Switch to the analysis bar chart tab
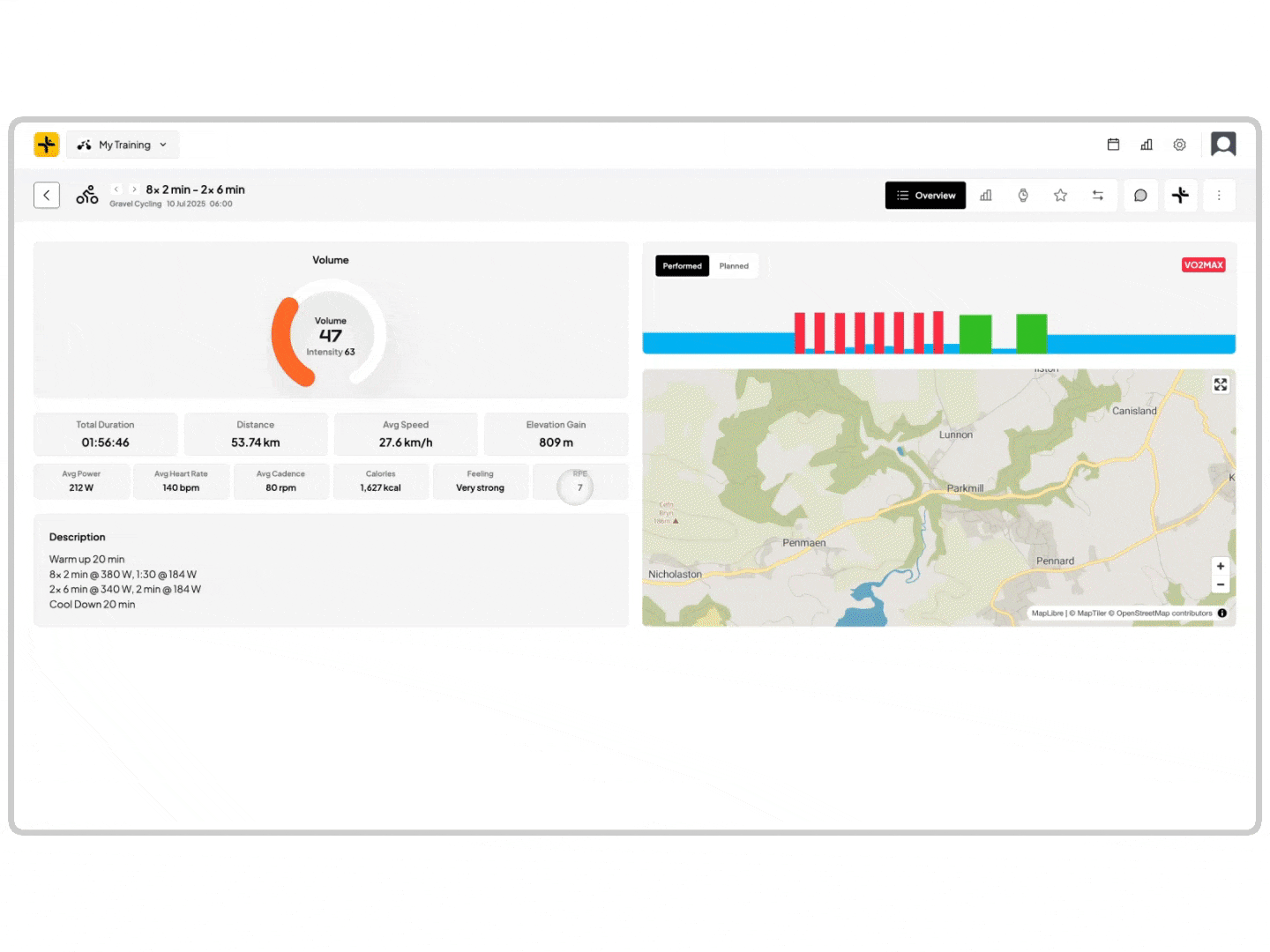 (x=986, y=196)
